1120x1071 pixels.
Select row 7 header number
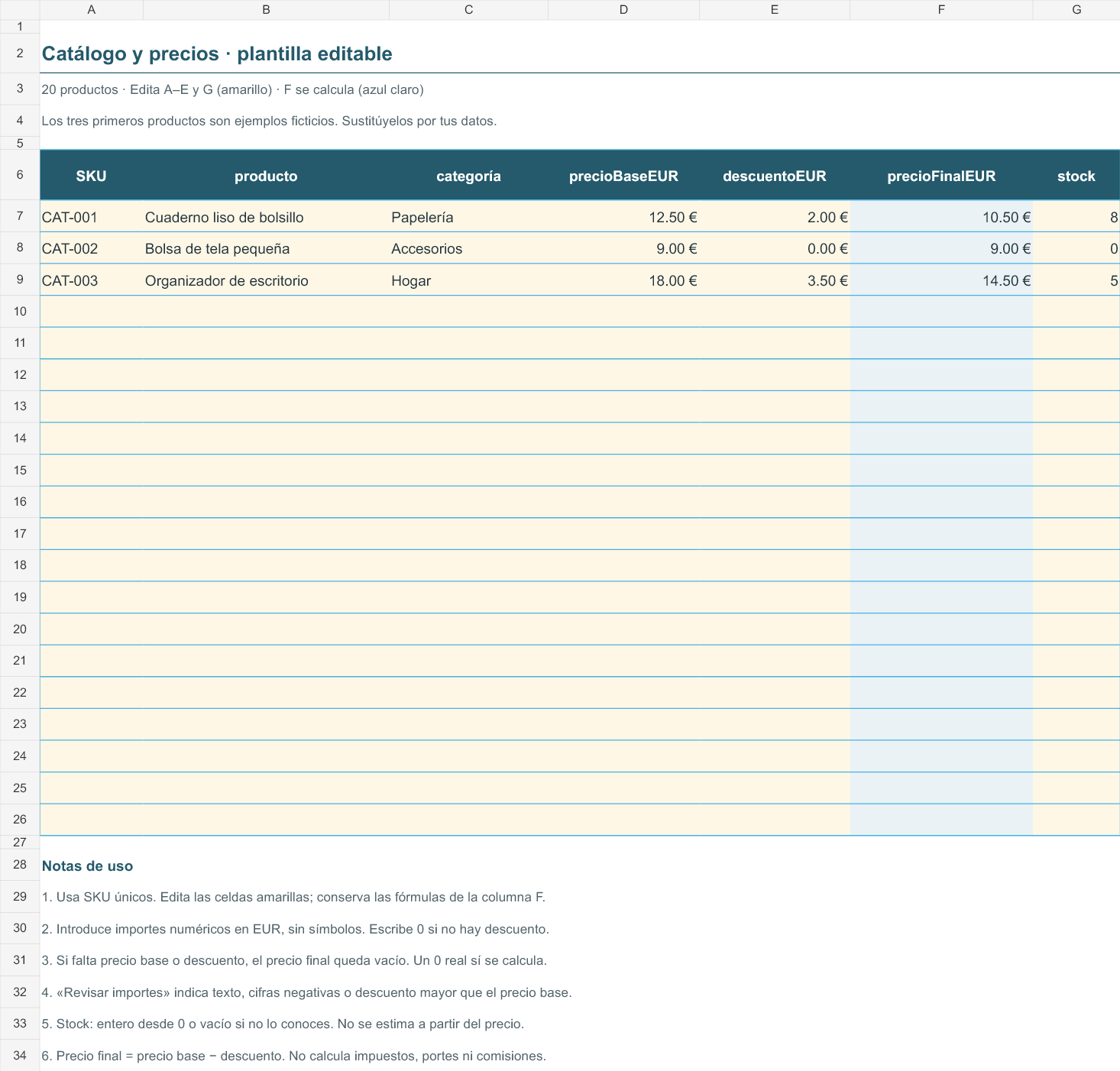pyautogui.click(x=20, y=216)
